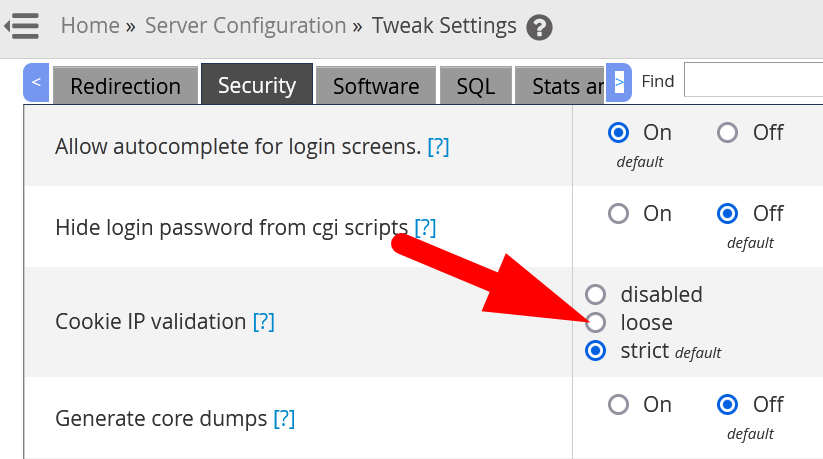This screenshot has height=459, width=823.
Task: Set Hide login password to On
Action: [x=619, y=213]
